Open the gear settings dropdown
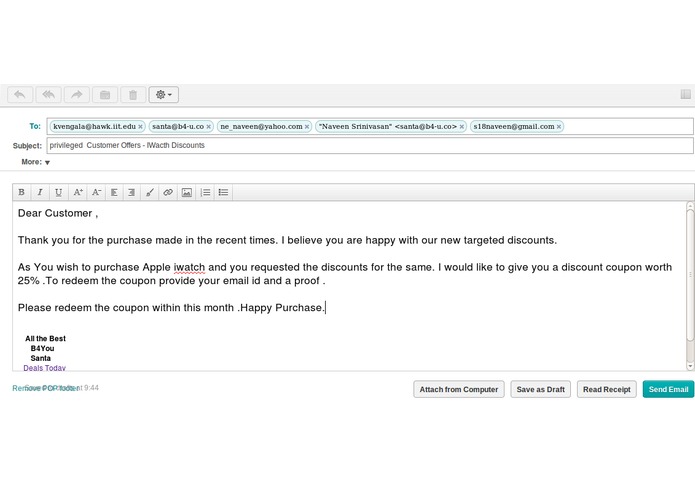Viewport: 695px width, 494px height. pos(164,95)
